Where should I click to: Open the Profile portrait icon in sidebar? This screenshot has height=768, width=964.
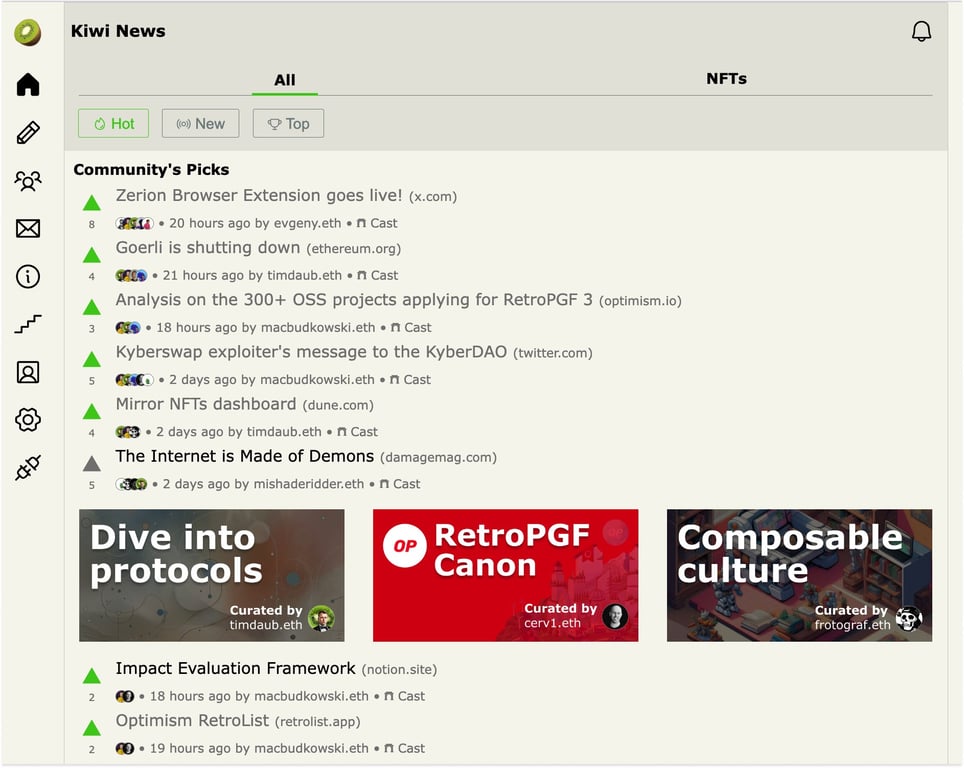point(28,372)
